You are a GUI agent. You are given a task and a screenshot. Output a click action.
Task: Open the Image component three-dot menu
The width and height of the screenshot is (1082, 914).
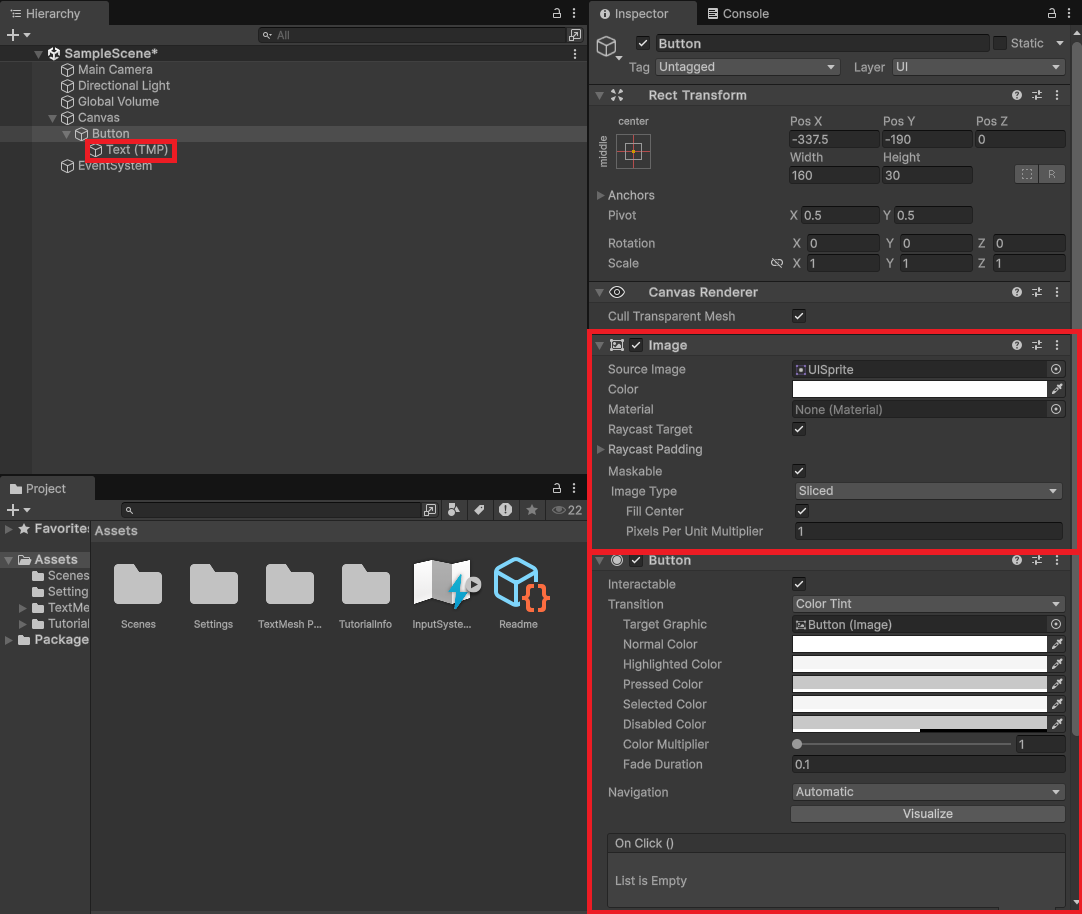pyautogui.click(x=1057, y=345)
